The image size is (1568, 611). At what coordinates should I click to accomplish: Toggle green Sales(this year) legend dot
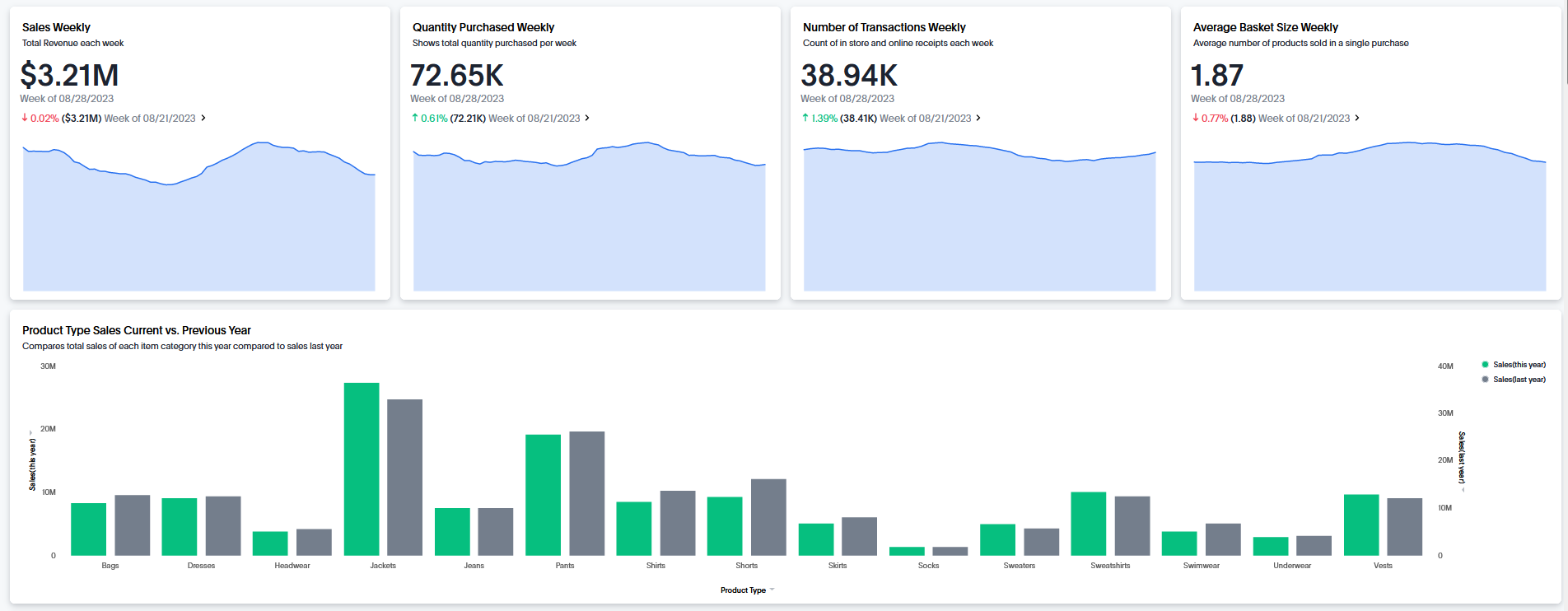coord(1485,364)
